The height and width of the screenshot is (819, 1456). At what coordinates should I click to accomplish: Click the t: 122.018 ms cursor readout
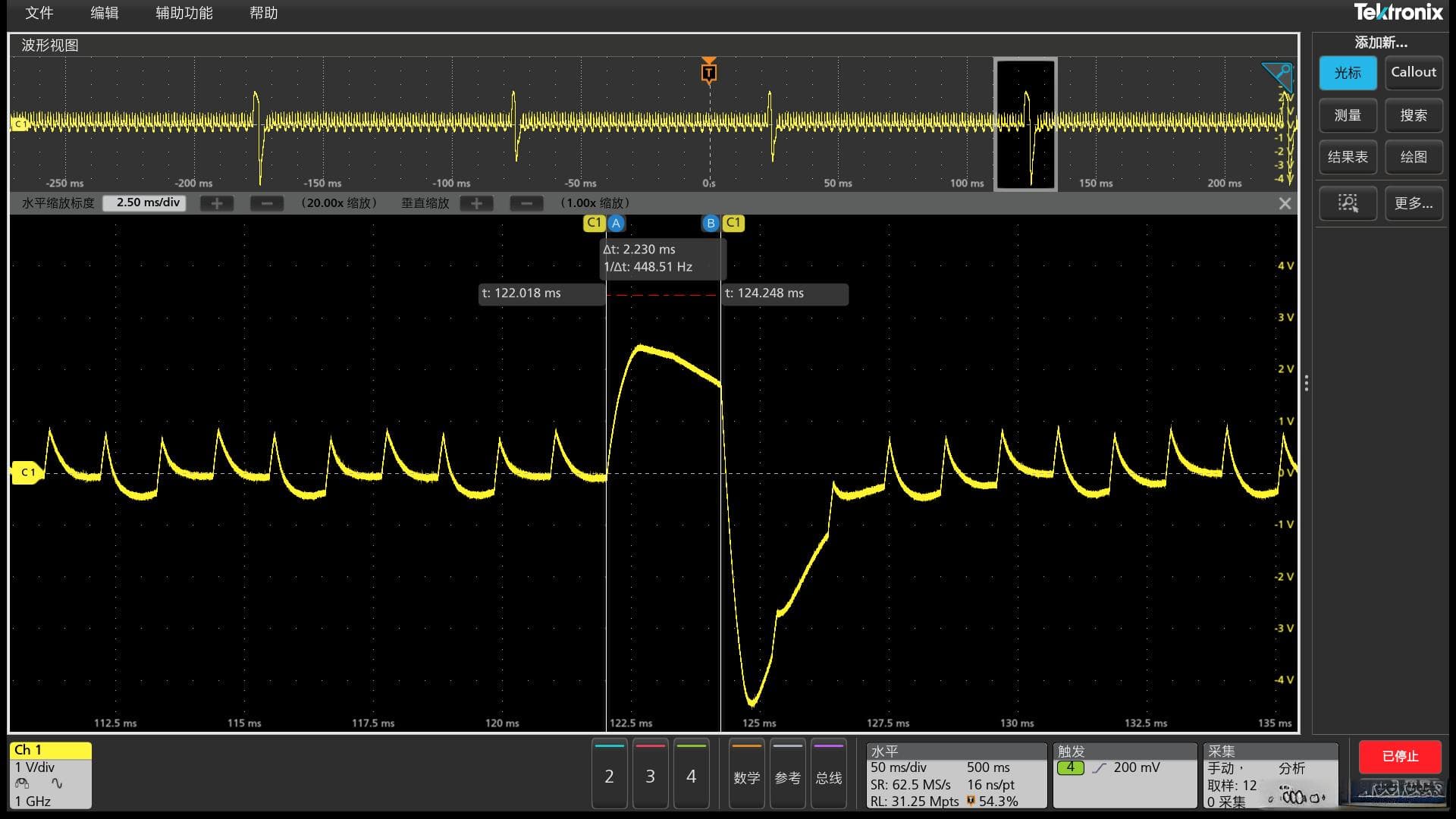(x=541, y=293)
